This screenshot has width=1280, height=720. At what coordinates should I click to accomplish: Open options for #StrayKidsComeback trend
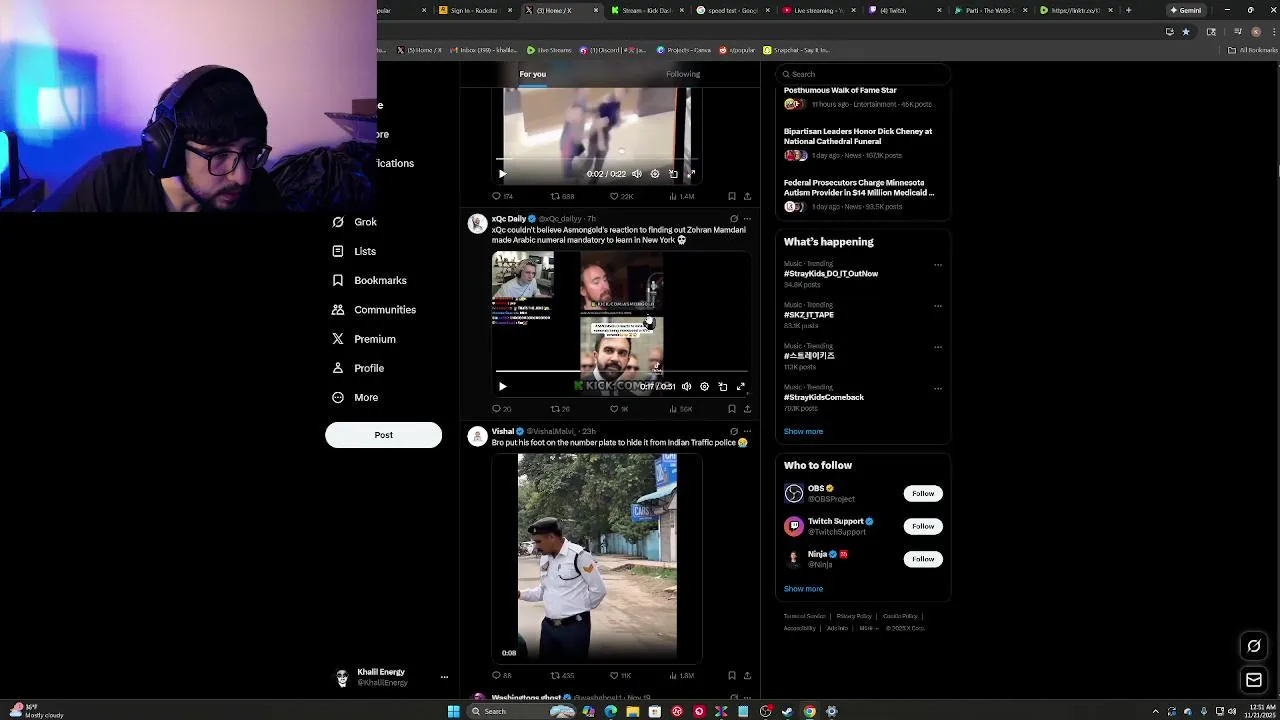pyautogui.click(x=938, y=388)
